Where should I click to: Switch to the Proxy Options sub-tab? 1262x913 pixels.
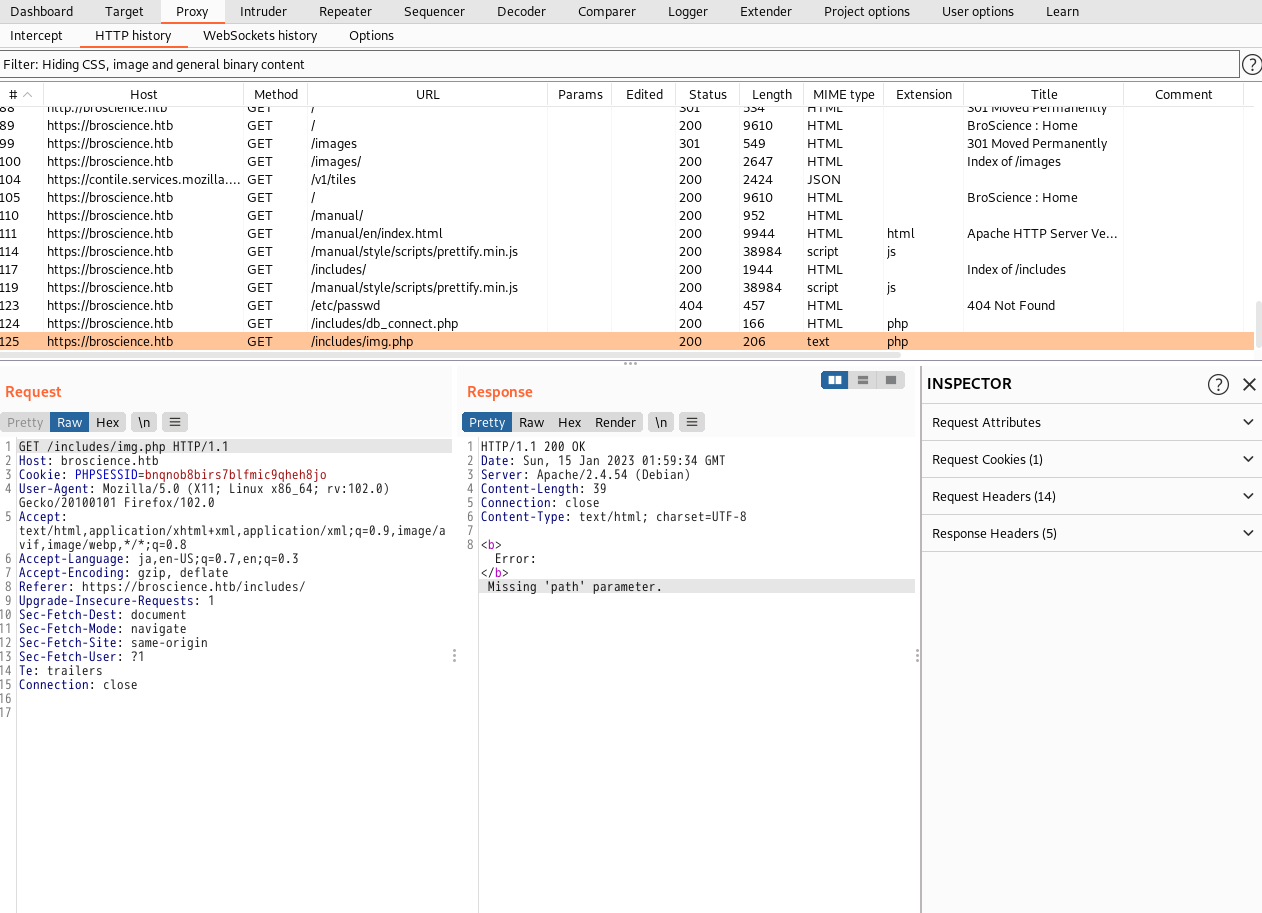tap(371, 35)
